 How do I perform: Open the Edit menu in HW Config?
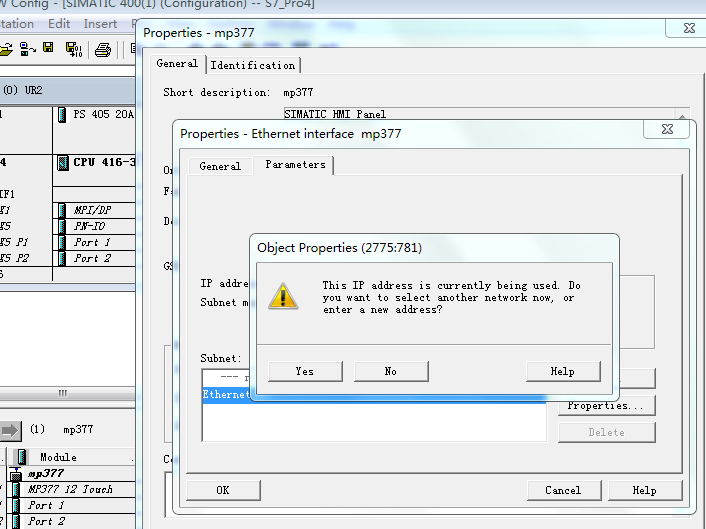coord(59,24)
